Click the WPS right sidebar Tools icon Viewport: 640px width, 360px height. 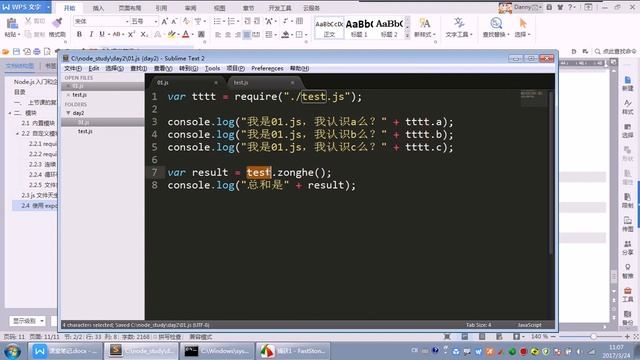(x=627, y=294)
